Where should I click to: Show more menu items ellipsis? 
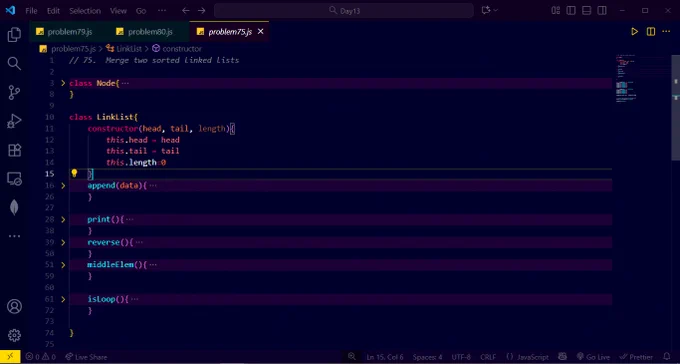tap(162, 10)
